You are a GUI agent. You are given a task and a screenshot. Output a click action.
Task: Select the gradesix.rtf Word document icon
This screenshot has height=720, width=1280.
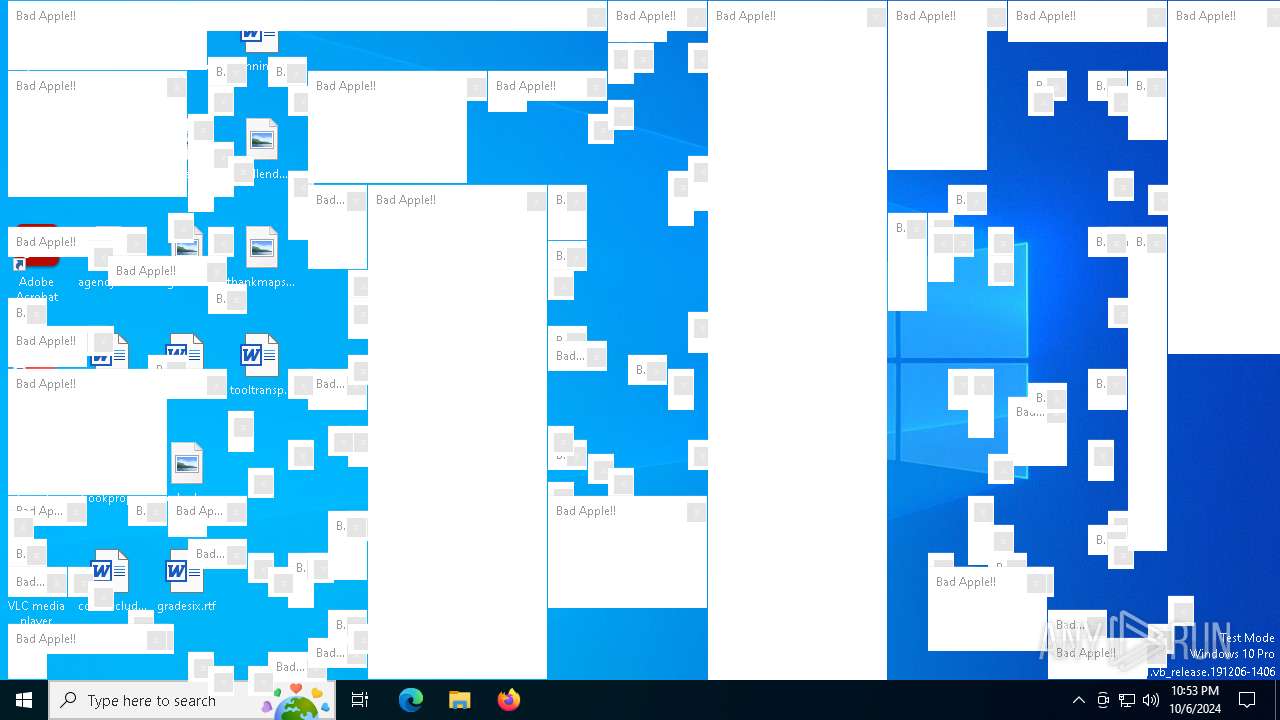click(186, 571)
